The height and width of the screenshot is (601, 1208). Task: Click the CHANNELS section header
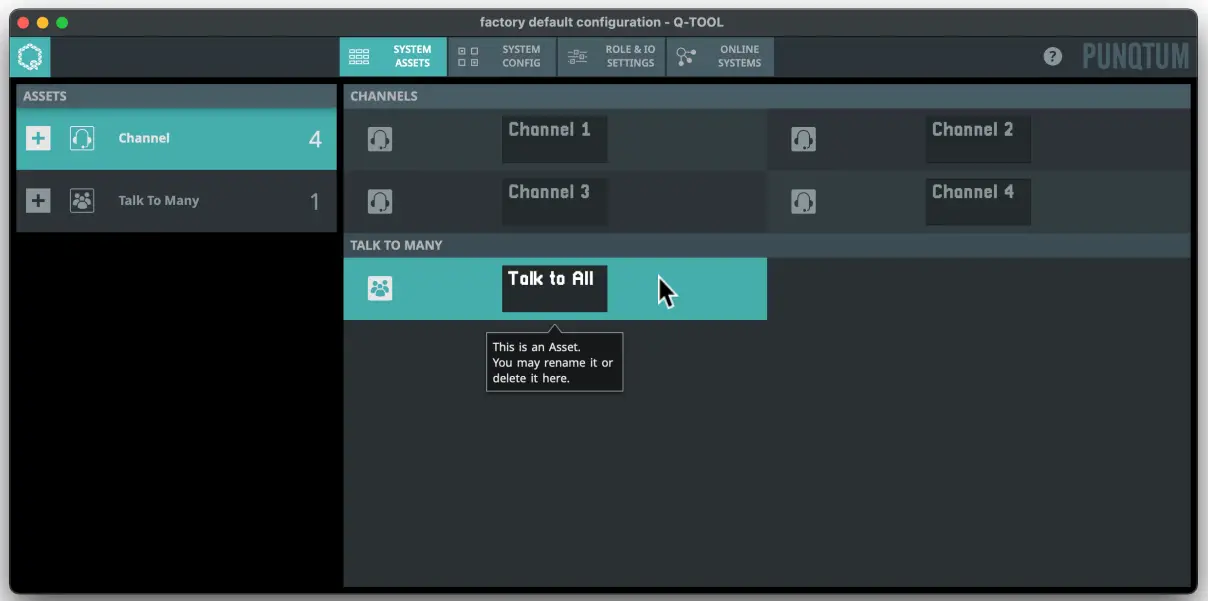click(767, 96)
